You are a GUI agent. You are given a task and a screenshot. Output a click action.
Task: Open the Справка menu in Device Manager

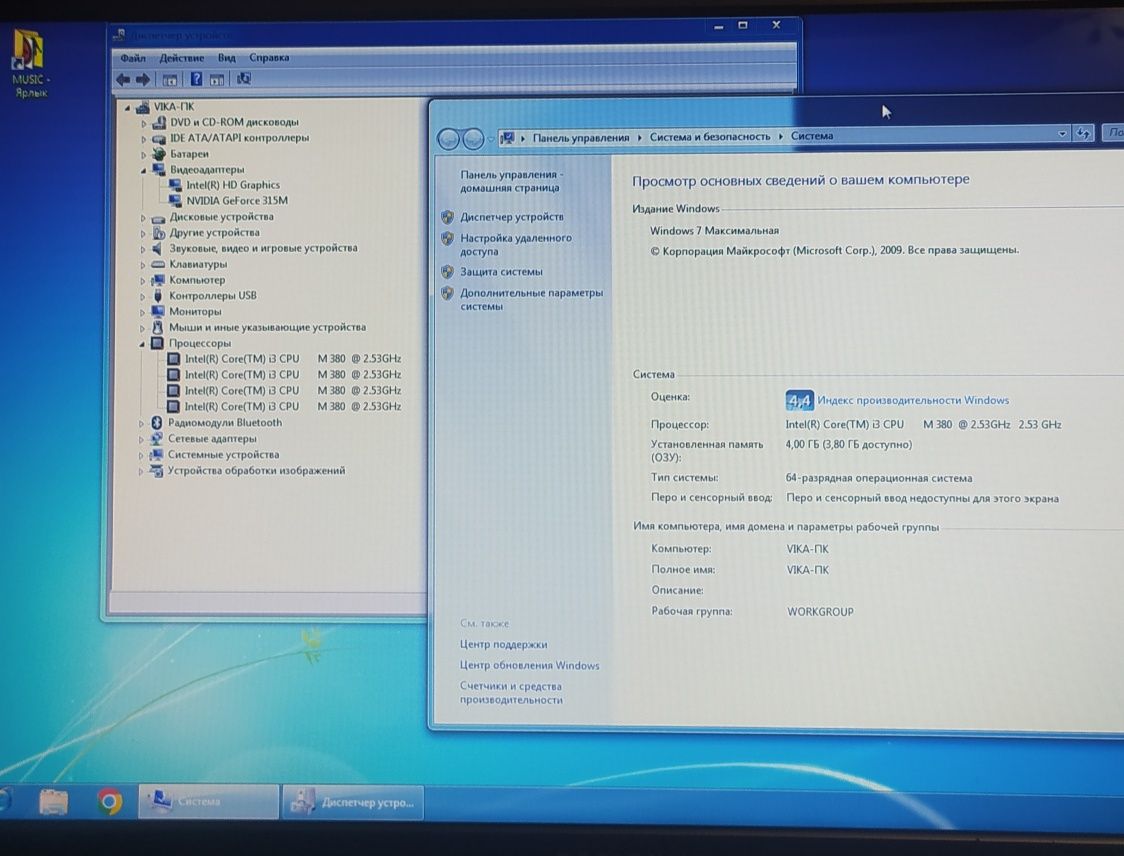269,57
